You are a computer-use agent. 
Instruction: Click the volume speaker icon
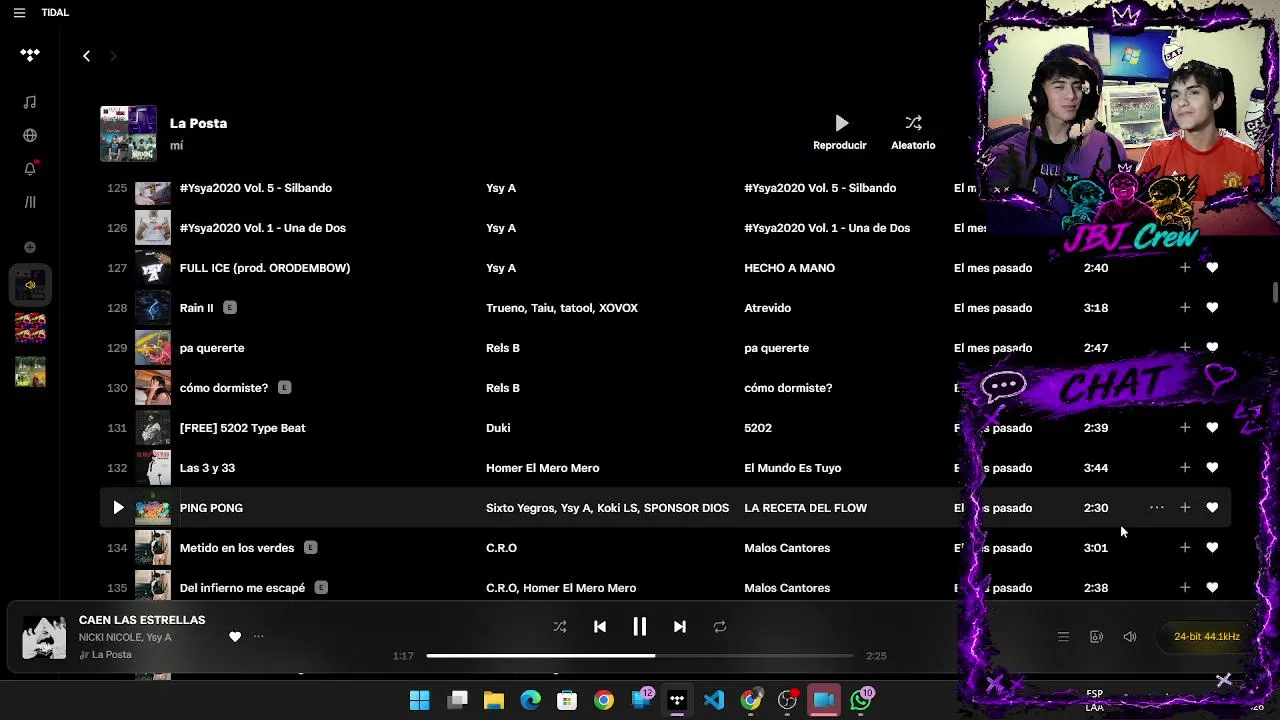1130,637
